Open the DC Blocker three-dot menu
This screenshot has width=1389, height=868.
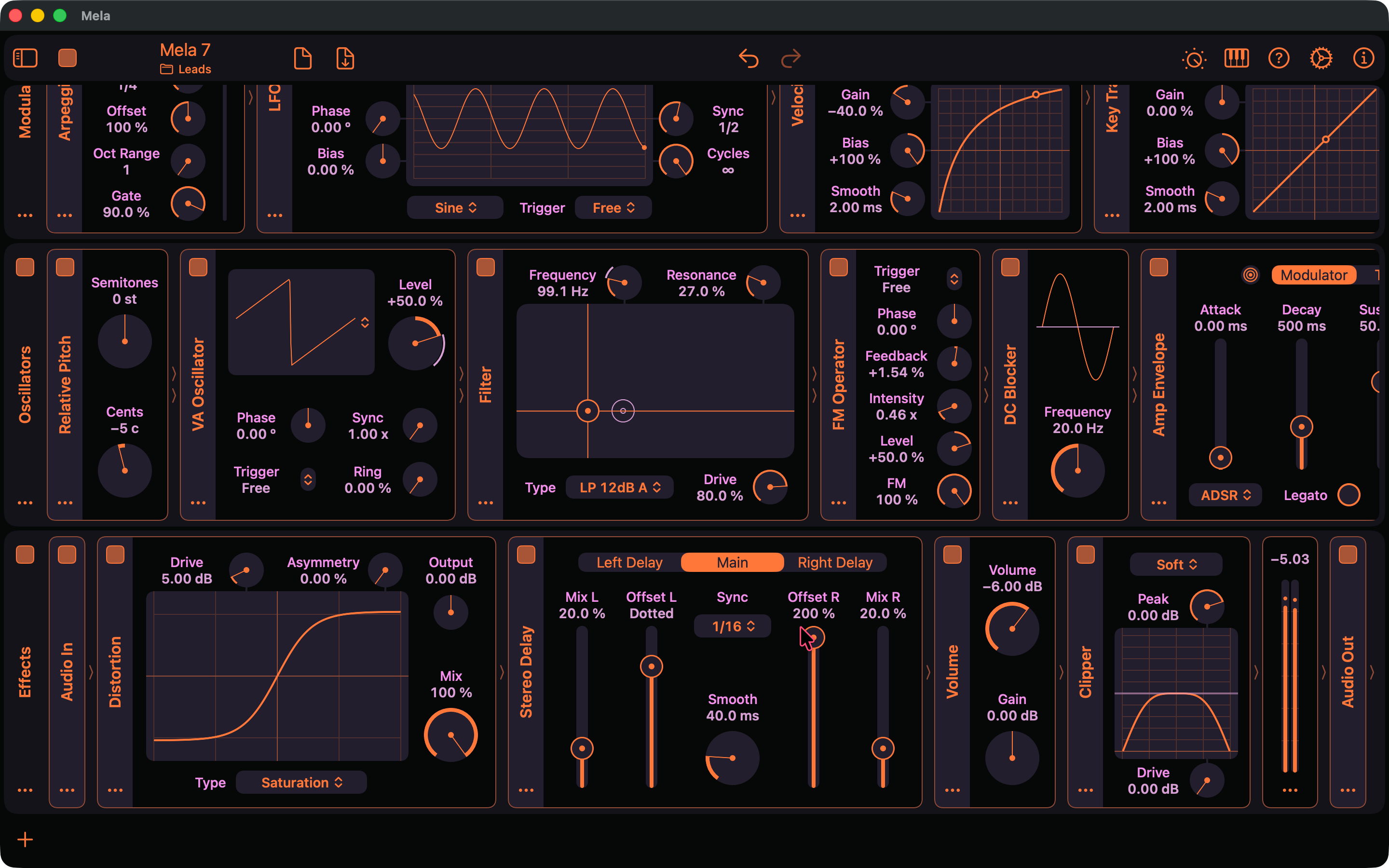click(x=1010, y=503)
